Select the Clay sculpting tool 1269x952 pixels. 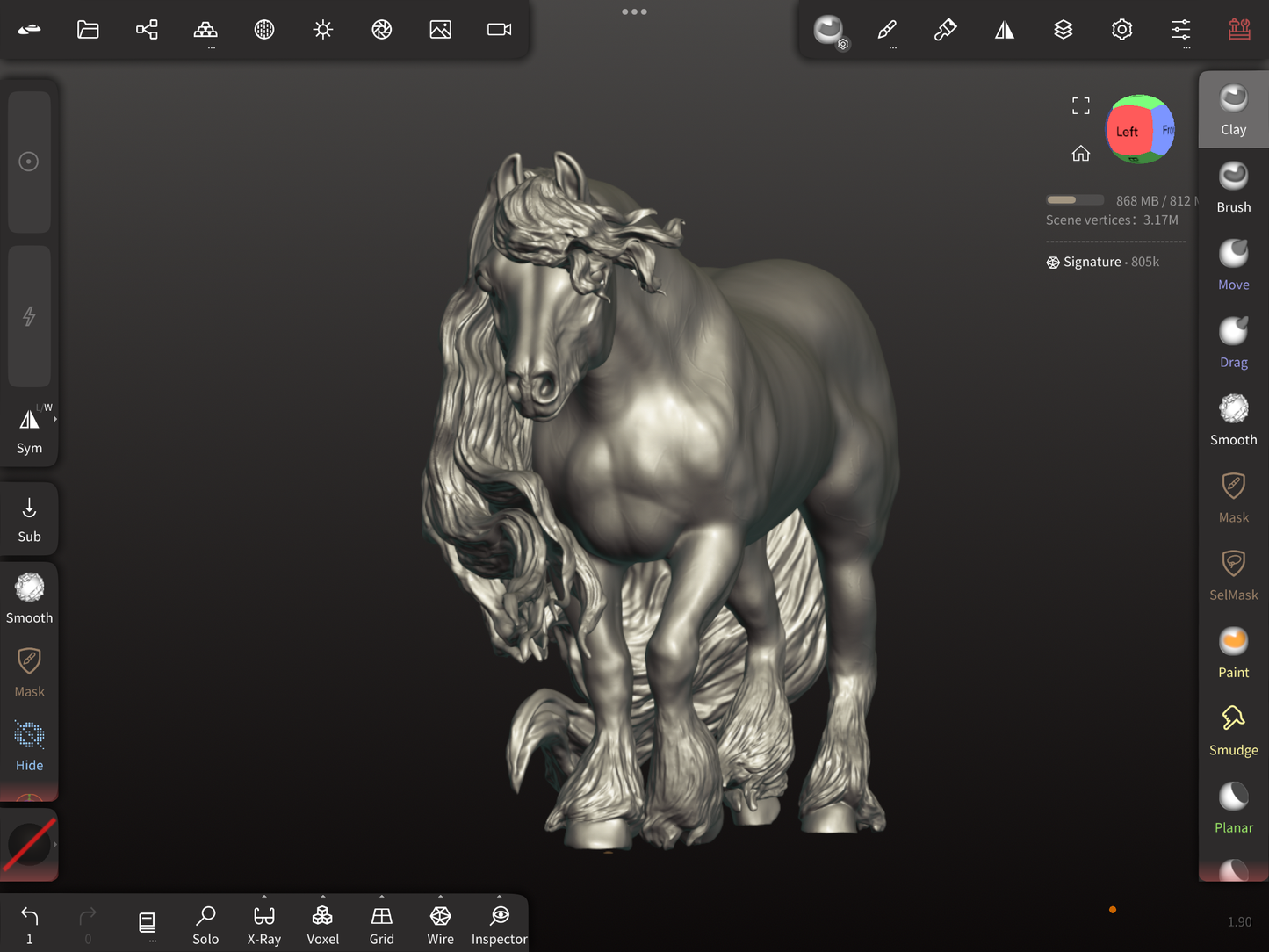tap(1233, 110)
